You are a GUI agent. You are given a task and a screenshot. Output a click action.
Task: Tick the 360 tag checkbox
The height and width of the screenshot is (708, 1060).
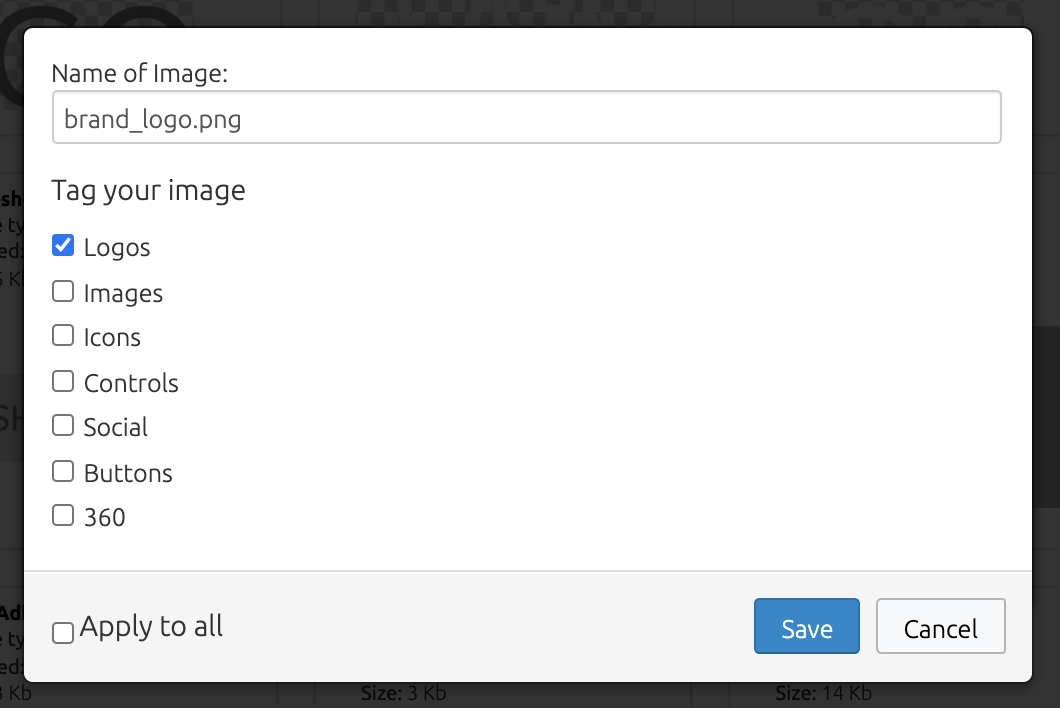click(63, 515)
